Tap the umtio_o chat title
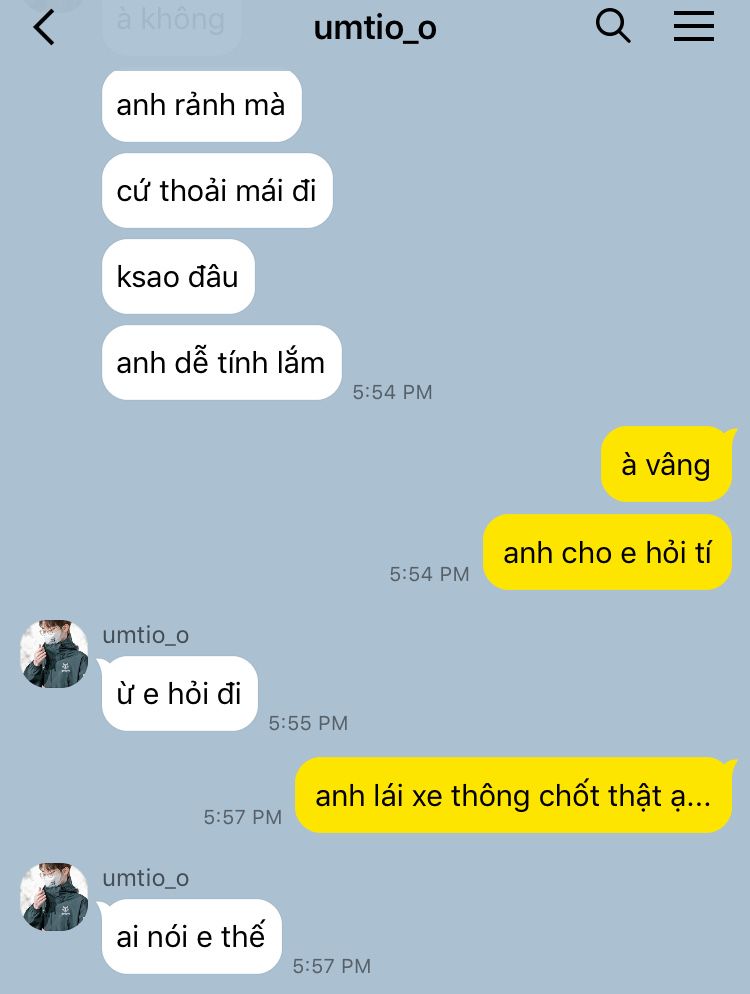 point(375,28)
